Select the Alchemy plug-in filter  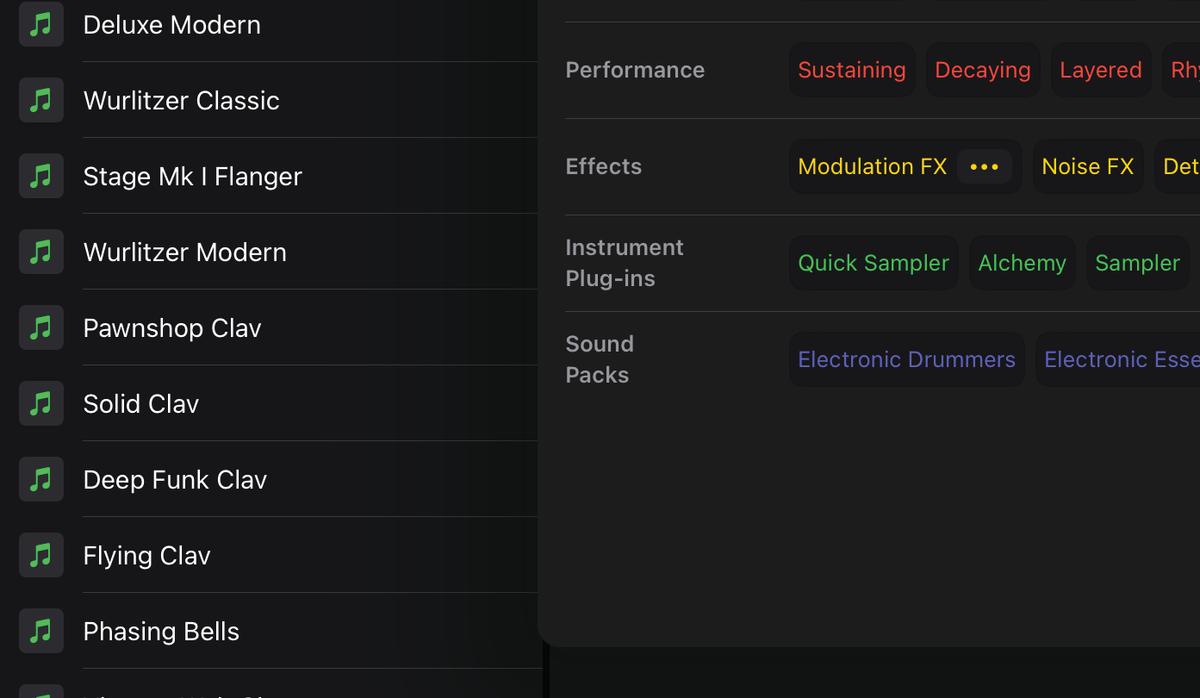coord(1022,262)
